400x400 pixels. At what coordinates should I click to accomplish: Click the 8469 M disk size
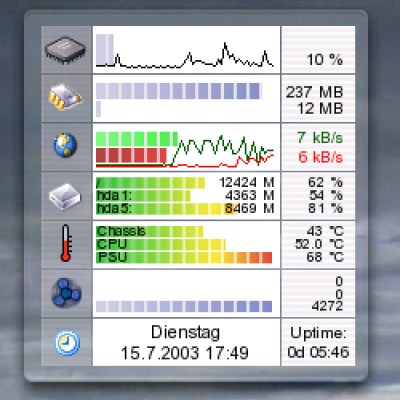(250, 209)
